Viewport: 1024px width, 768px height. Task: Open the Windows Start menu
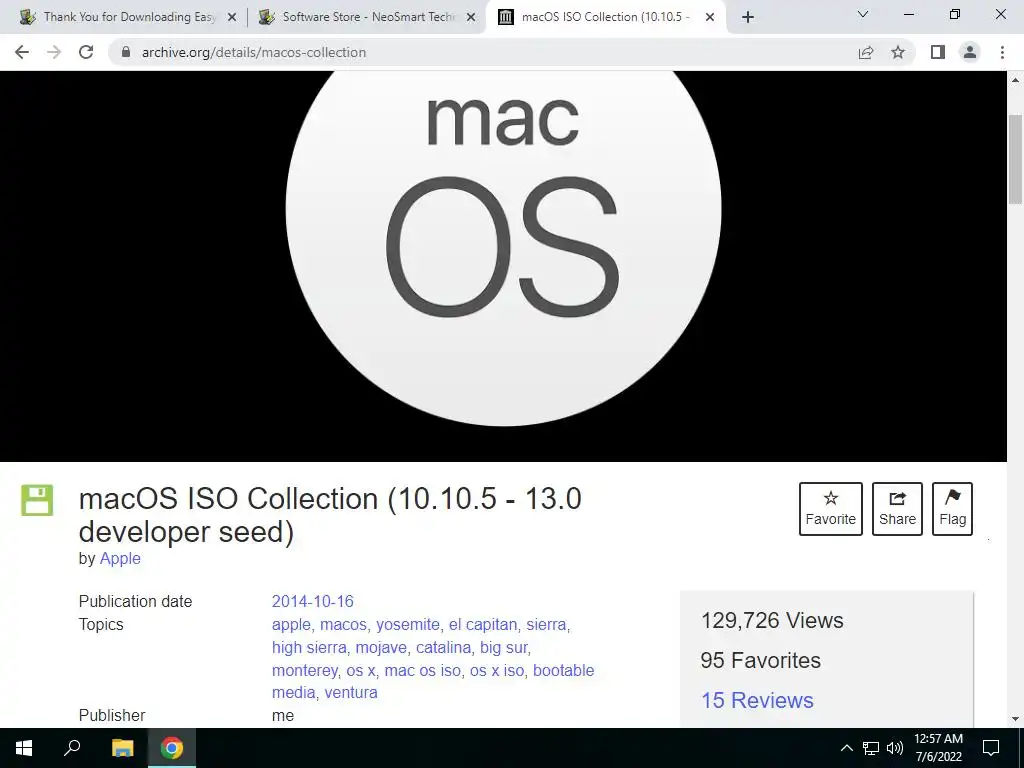tap(24, 748)
